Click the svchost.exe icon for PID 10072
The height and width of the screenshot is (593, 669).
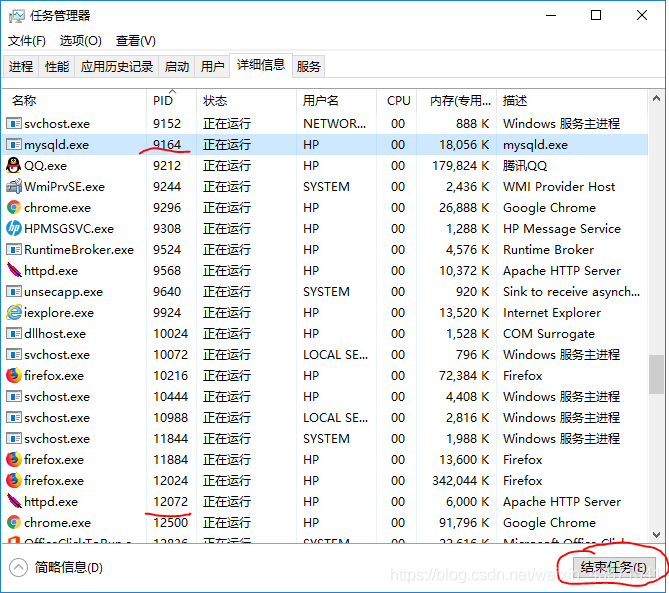[x=14, y=355]
